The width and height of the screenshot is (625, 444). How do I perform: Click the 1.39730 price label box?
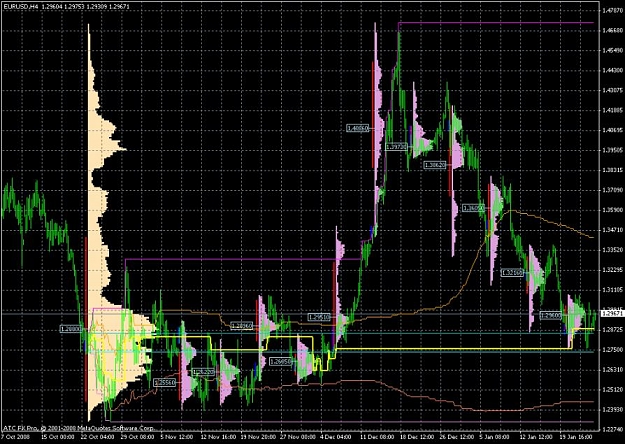(x=396, y=147)
